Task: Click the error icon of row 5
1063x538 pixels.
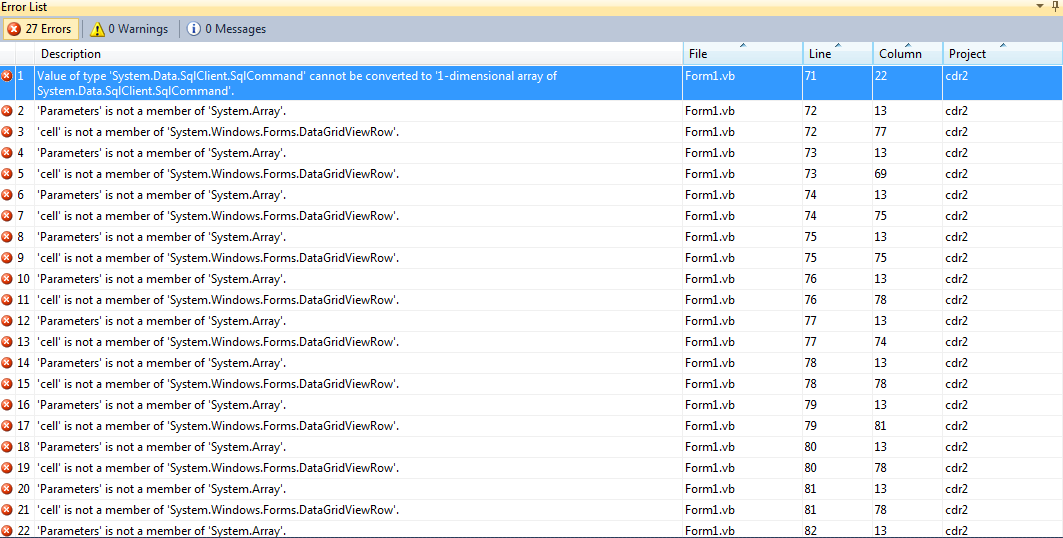Action: (7, 173)
